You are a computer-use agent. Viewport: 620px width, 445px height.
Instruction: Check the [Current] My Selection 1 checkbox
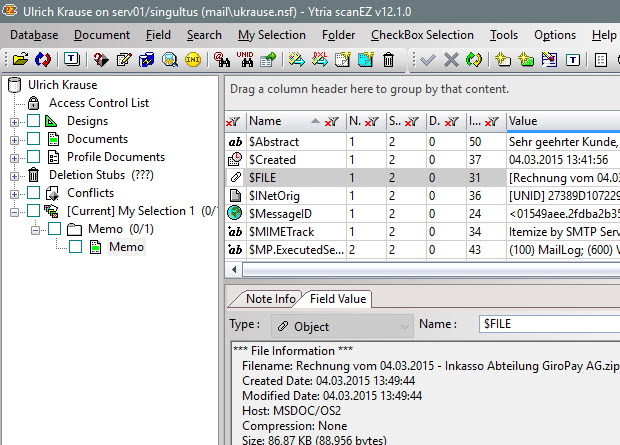click(34, 211)
